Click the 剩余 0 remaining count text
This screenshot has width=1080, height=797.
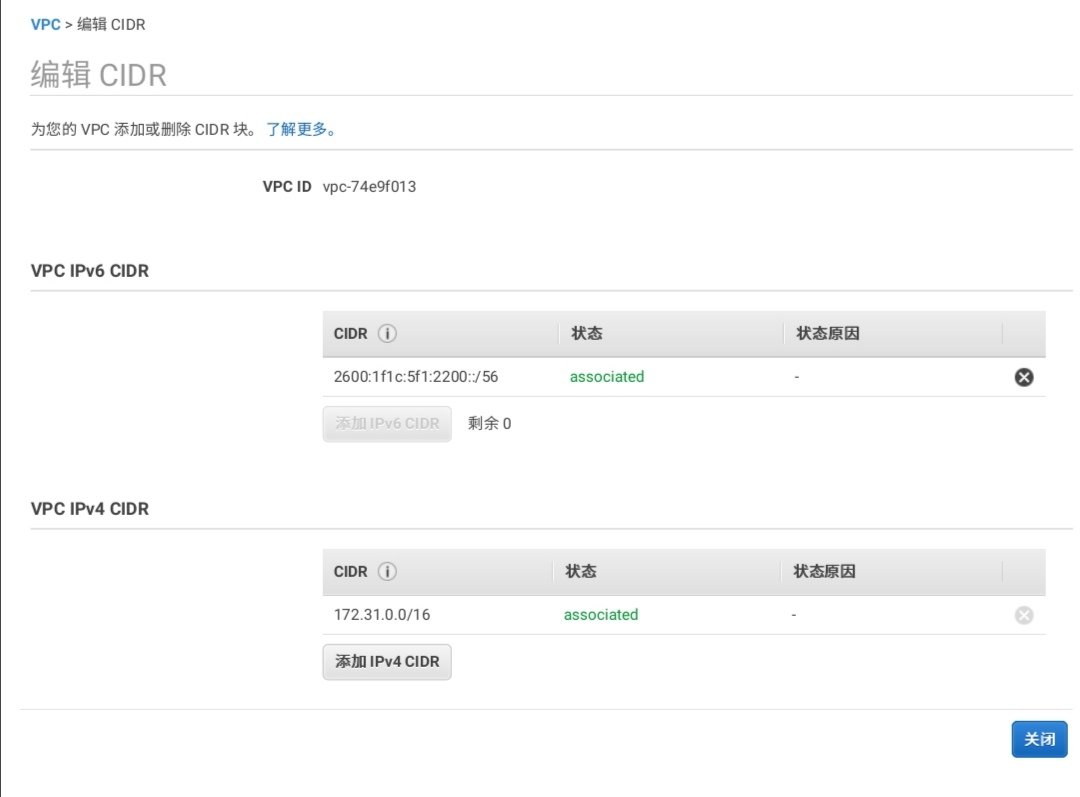pyautogui.click(x=489, y=423)
